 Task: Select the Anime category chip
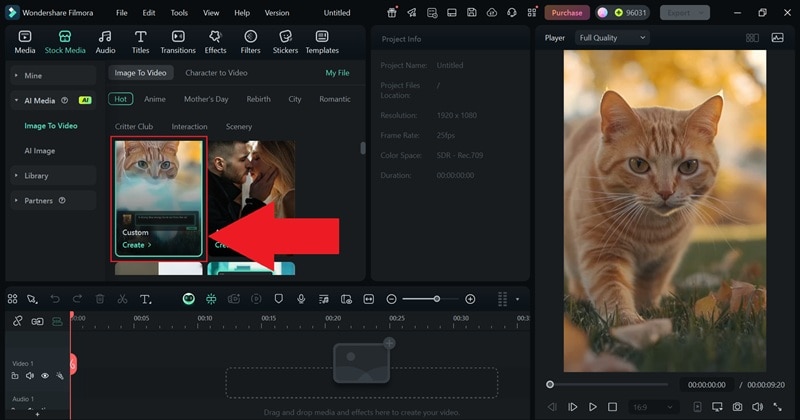pyautogui.click(x=155, y=99)
